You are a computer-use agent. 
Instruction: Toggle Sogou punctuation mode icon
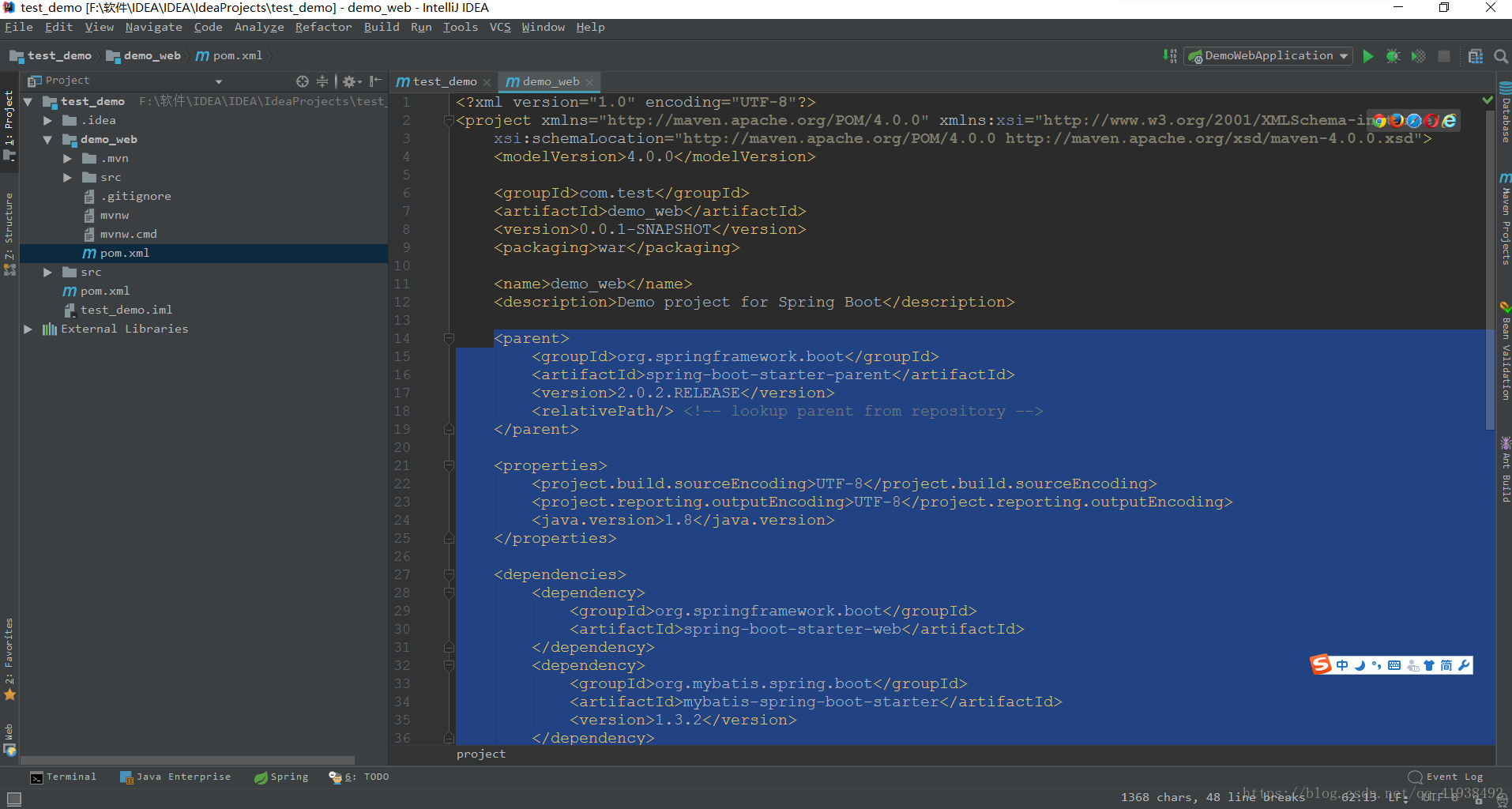[x=1377, y=665]
